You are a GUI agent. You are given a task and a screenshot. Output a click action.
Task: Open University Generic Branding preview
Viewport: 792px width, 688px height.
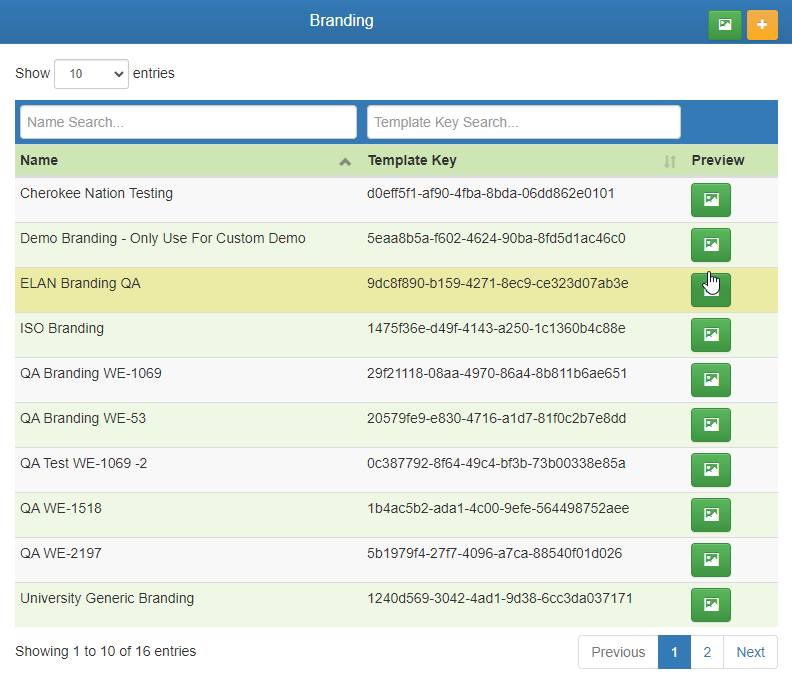point(710,605)
